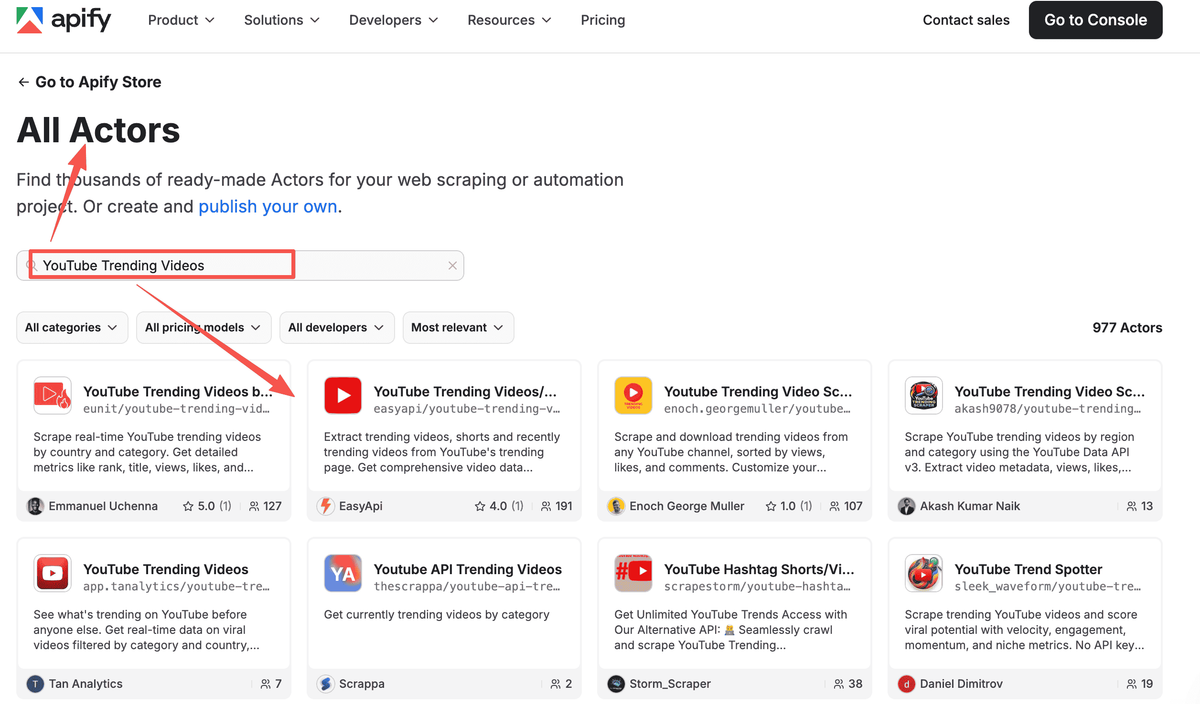Open the sleek_waveform Trend Spotter actor icon

click(x=924, y=574)
